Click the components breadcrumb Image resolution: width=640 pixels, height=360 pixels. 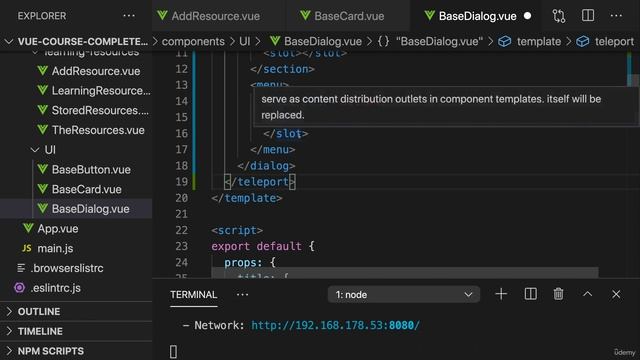click(193, 41)
